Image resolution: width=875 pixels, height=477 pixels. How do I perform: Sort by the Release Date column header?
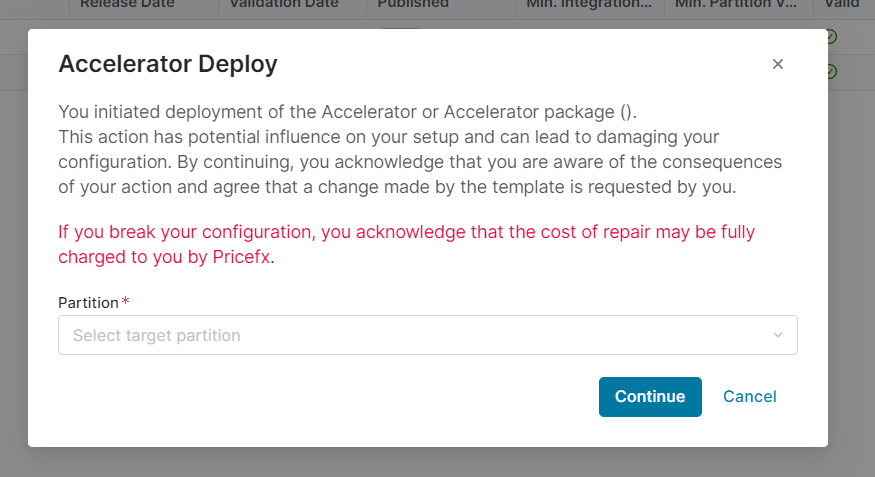click(127, 5)
